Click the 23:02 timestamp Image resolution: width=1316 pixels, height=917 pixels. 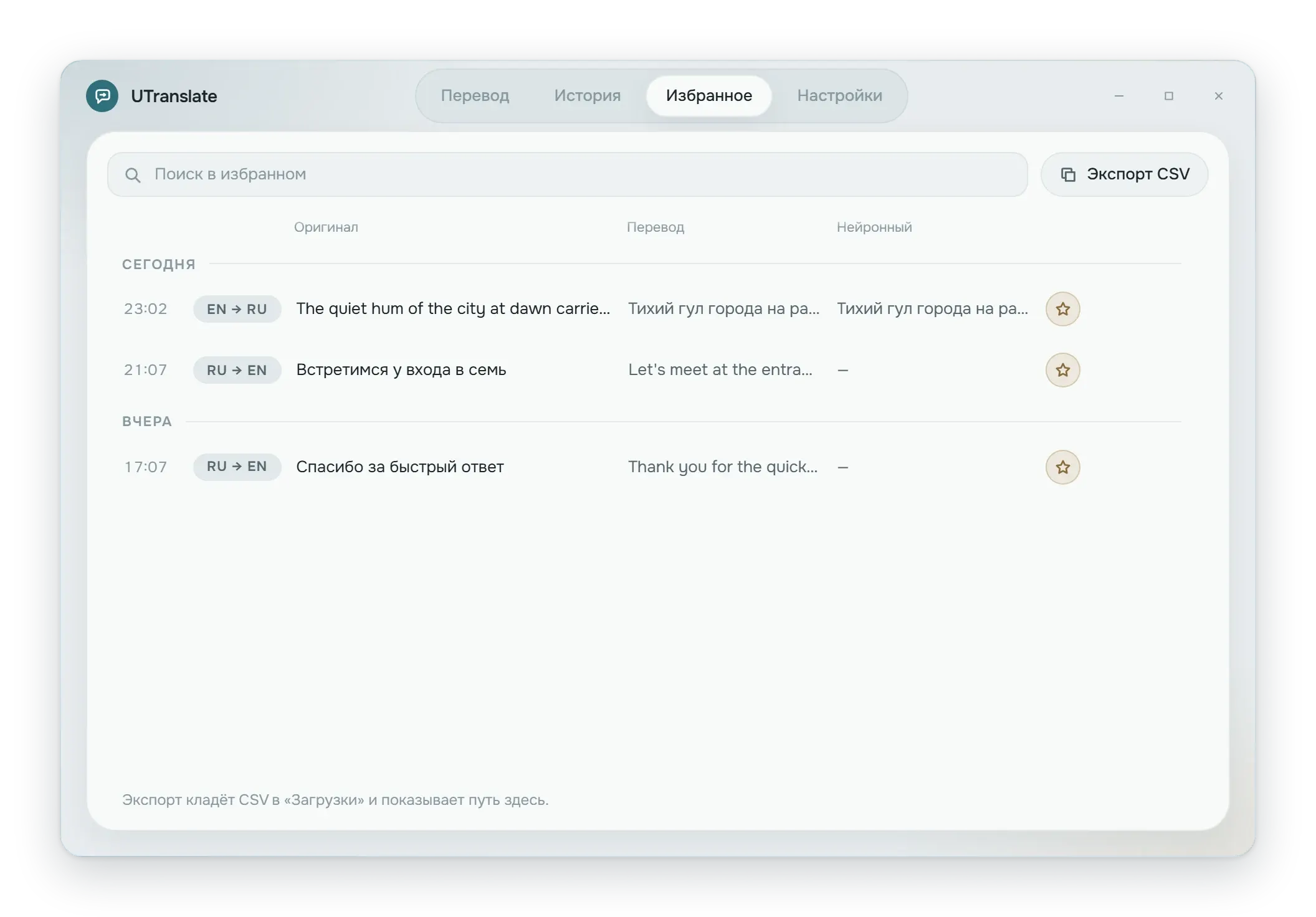pos(145,309)
